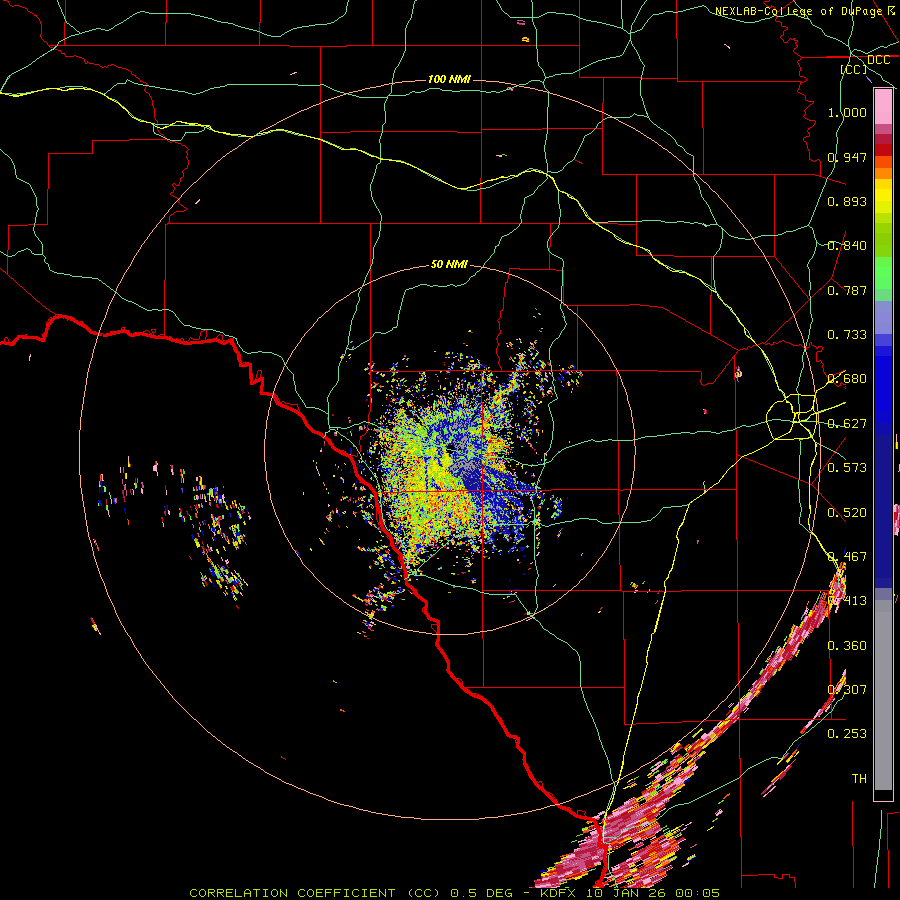
Task: Click the 00:05 timestamp in the caption
Action: (697, 893)
